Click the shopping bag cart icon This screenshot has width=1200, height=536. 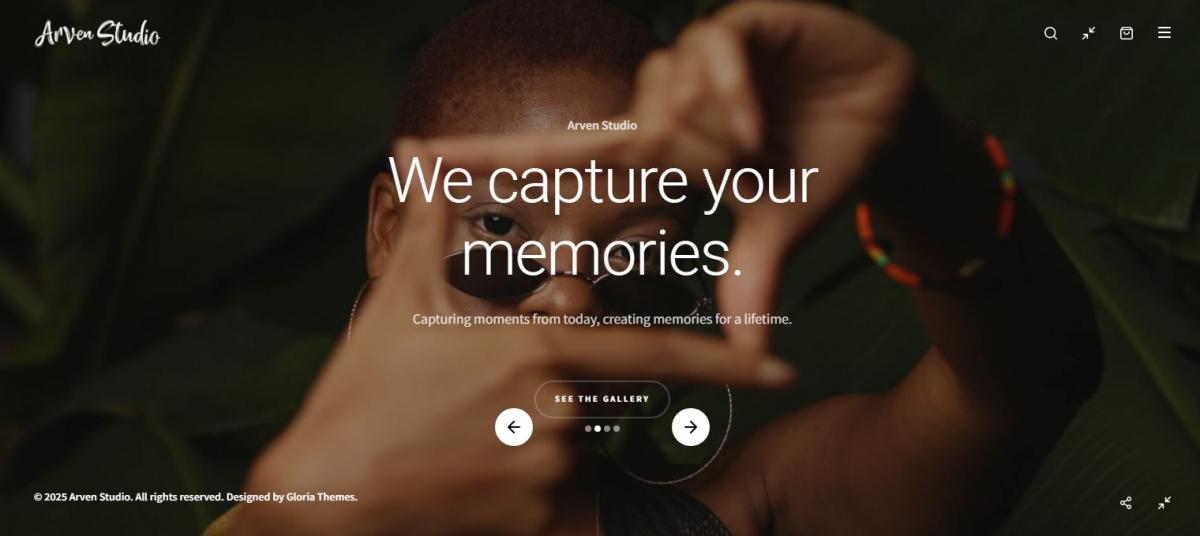click(x=1126, y=33)
